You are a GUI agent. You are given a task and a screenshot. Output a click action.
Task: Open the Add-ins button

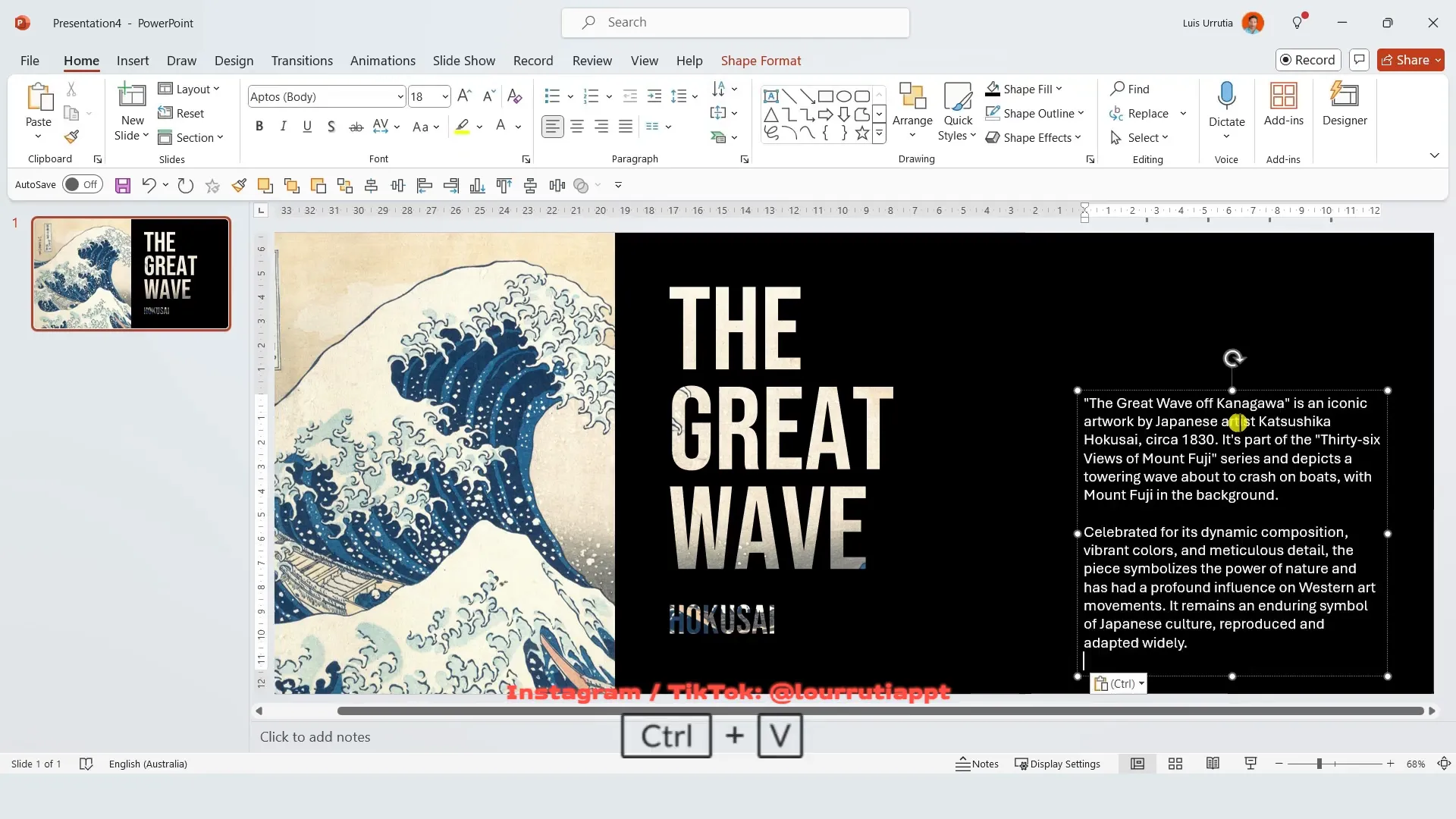[1283, 105]
